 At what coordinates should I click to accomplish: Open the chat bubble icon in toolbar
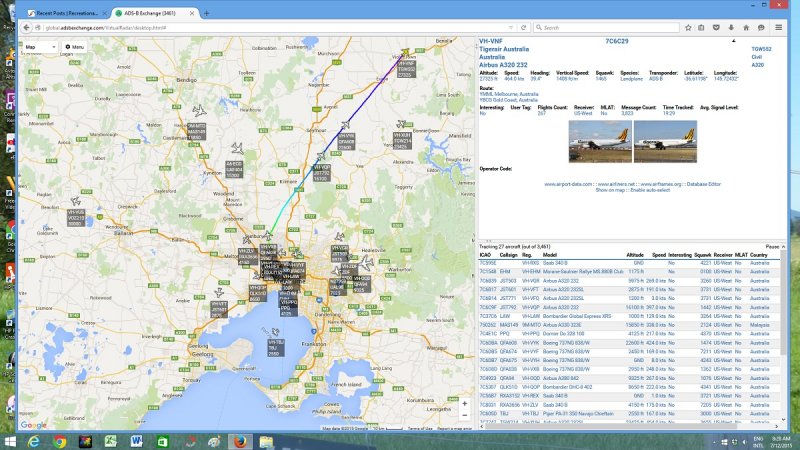coord(761,28)
